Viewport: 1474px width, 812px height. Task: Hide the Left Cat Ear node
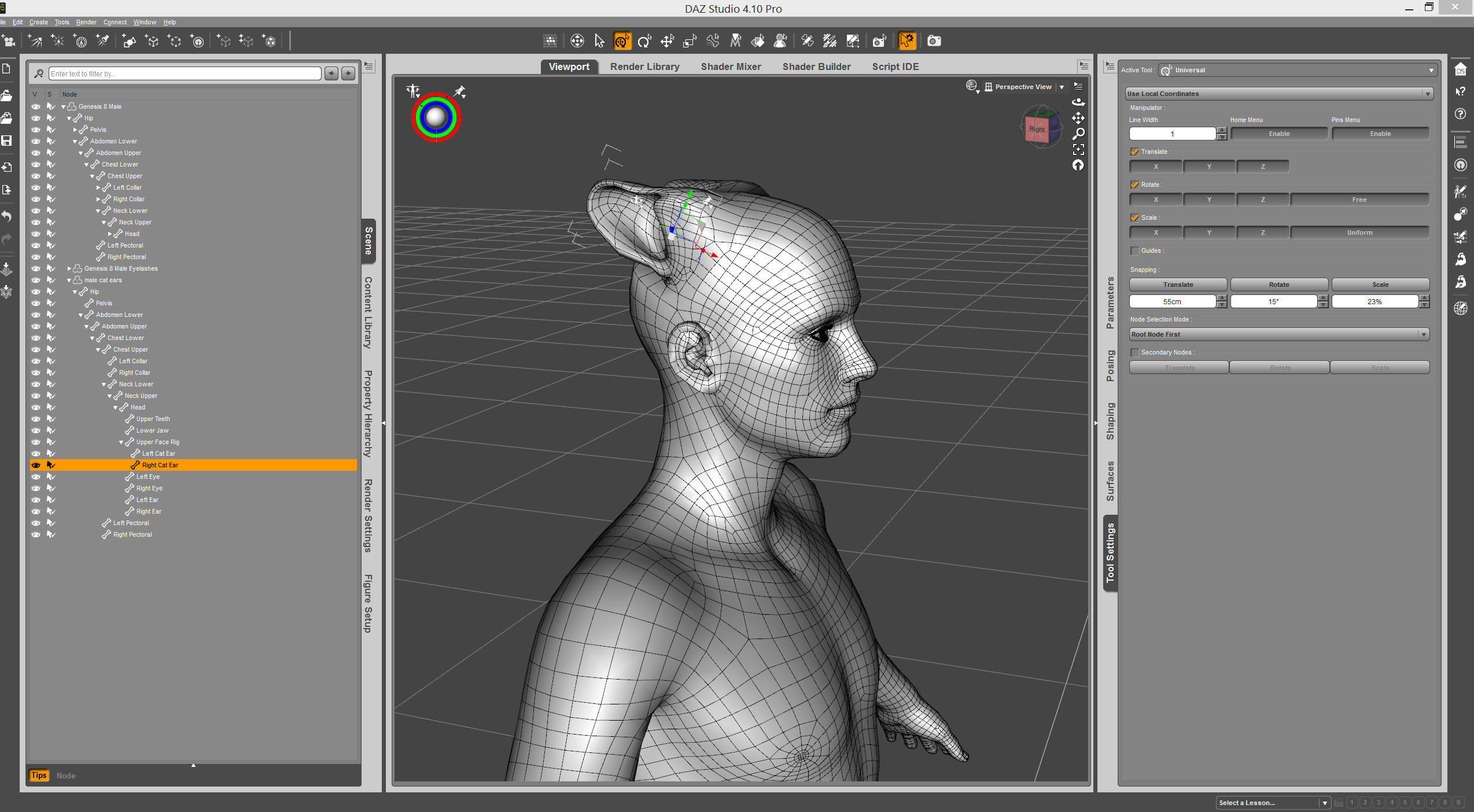coord(36,453)
